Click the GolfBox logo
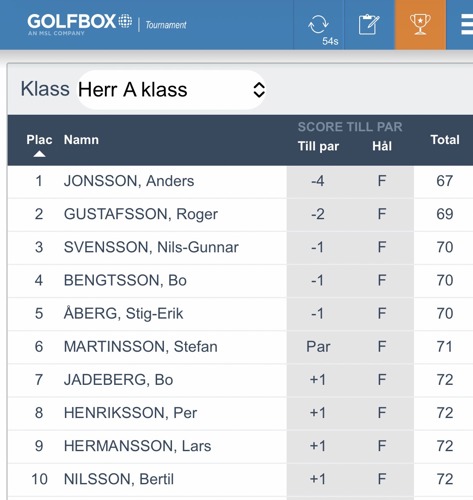 coord(80,24)
